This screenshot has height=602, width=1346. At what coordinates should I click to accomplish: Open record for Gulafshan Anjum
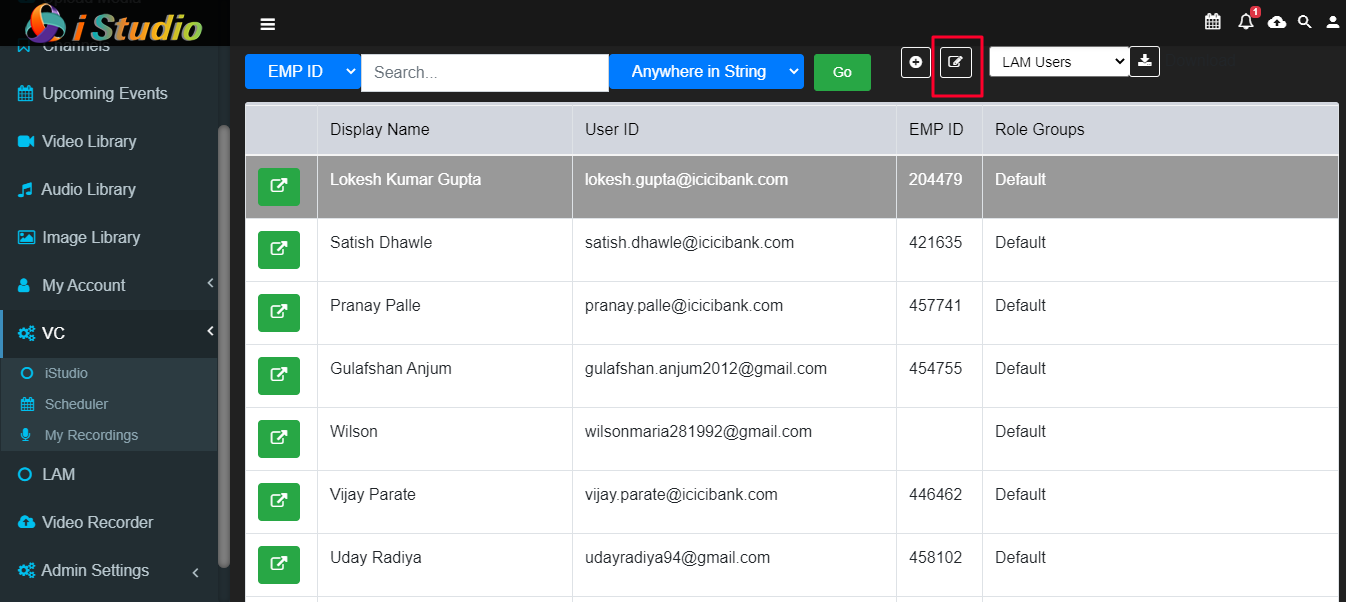tap(279, 375)
